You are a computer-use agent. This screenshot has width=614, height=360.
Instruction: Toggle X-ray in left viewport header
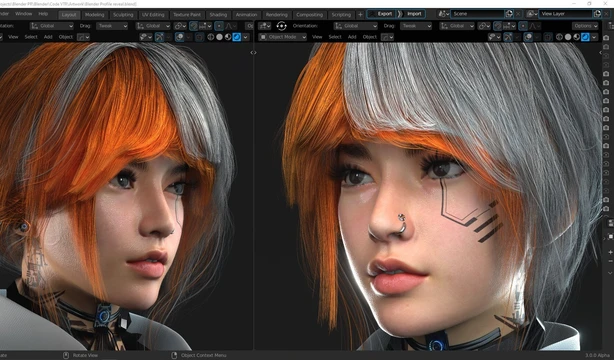click(199, 37)
